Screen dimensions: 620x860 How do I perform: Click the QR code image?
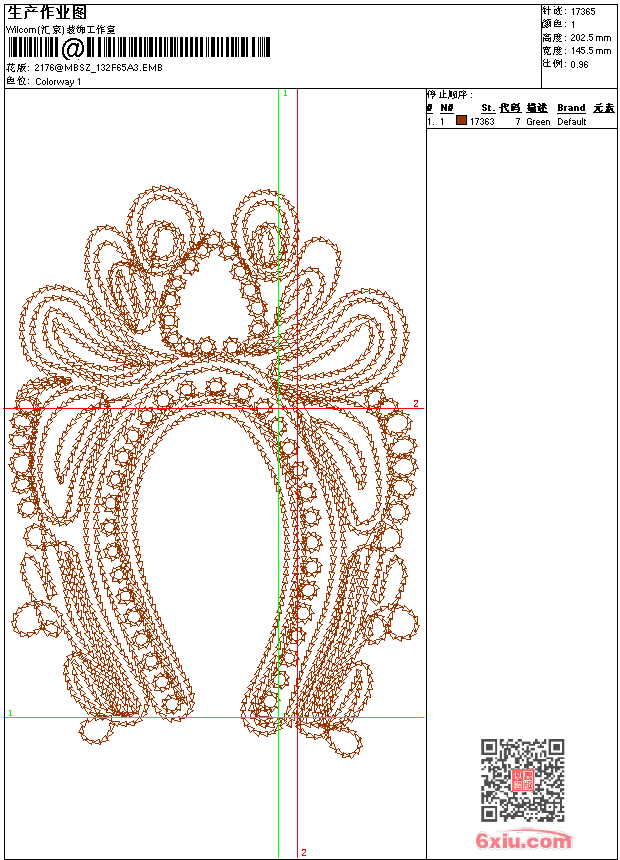point(523,780)
